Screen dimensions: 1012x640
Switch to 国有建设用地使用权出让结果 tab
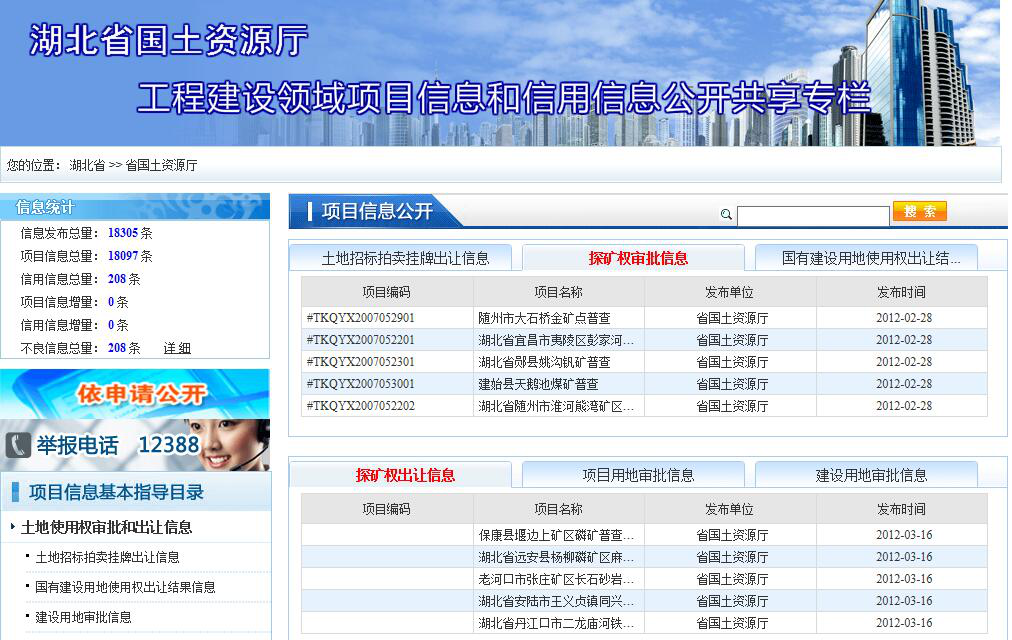pyautogui.click(x=870, y=258)
